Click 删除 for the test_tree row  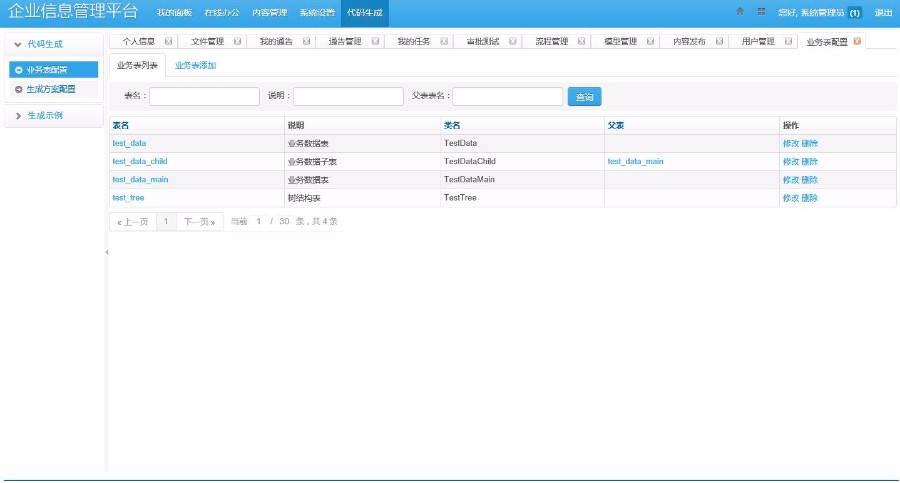coord(809,198)
